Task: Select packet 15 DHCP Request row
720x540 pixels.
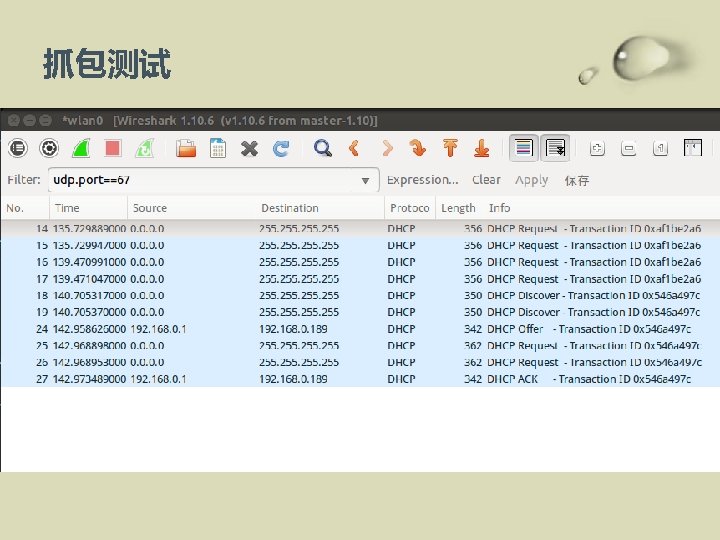Action: (x=360, y=245)
